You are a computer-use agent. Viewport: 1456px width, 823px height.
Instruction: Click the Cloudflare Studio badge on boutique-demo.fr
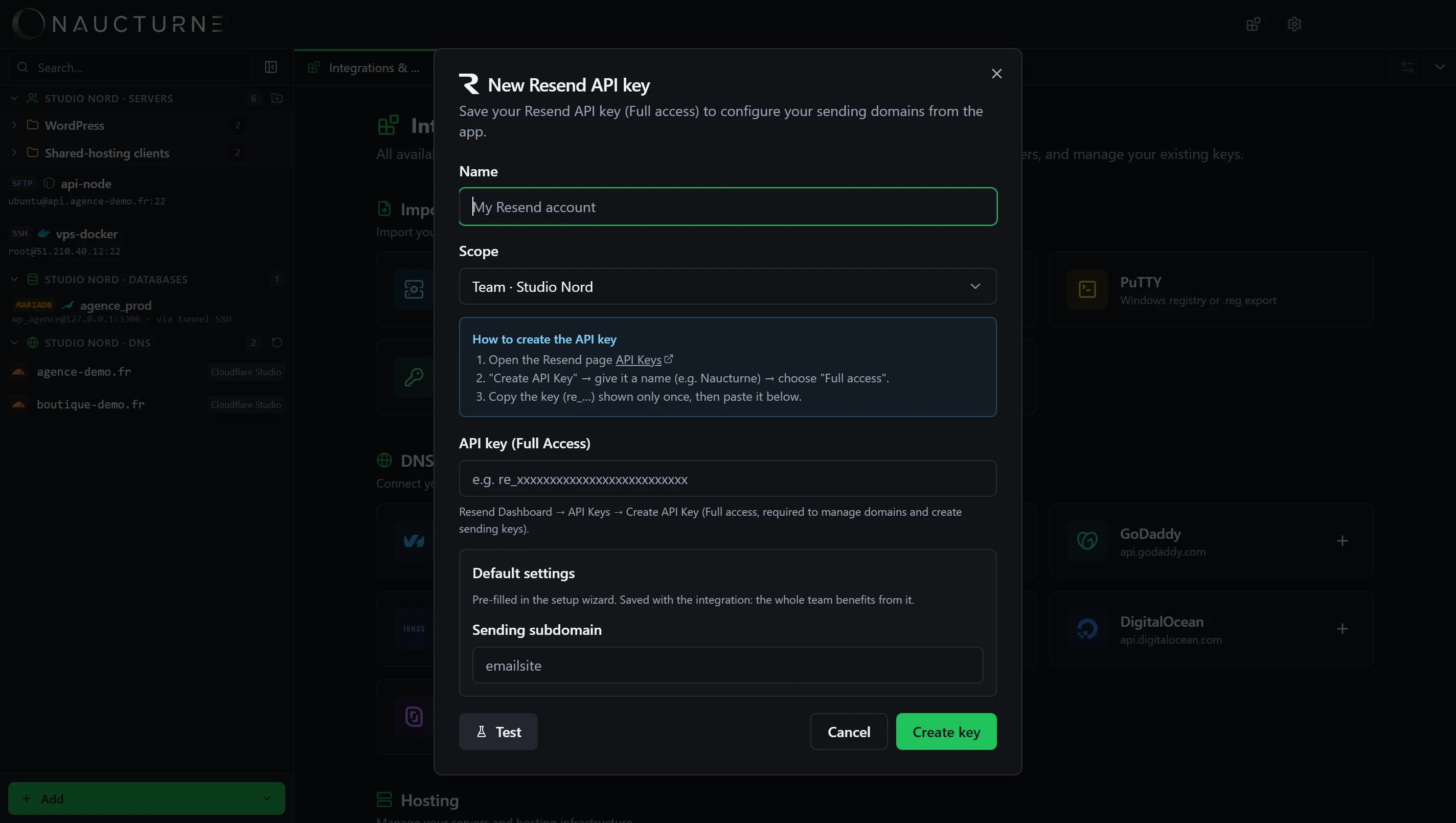(x=246, y=405)
